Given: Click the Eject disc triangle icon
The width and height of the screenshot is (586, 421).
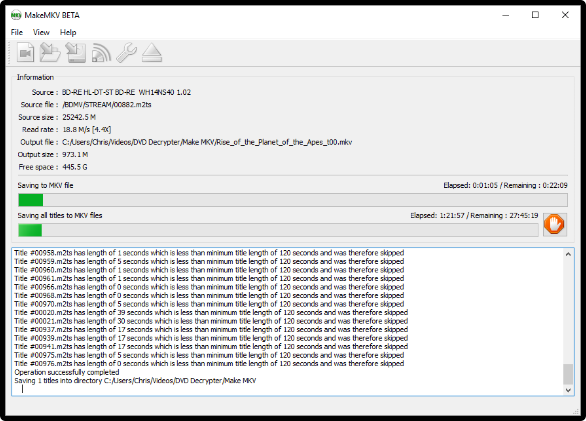Looking at the screenshot, I should click(x=152, y=53).
